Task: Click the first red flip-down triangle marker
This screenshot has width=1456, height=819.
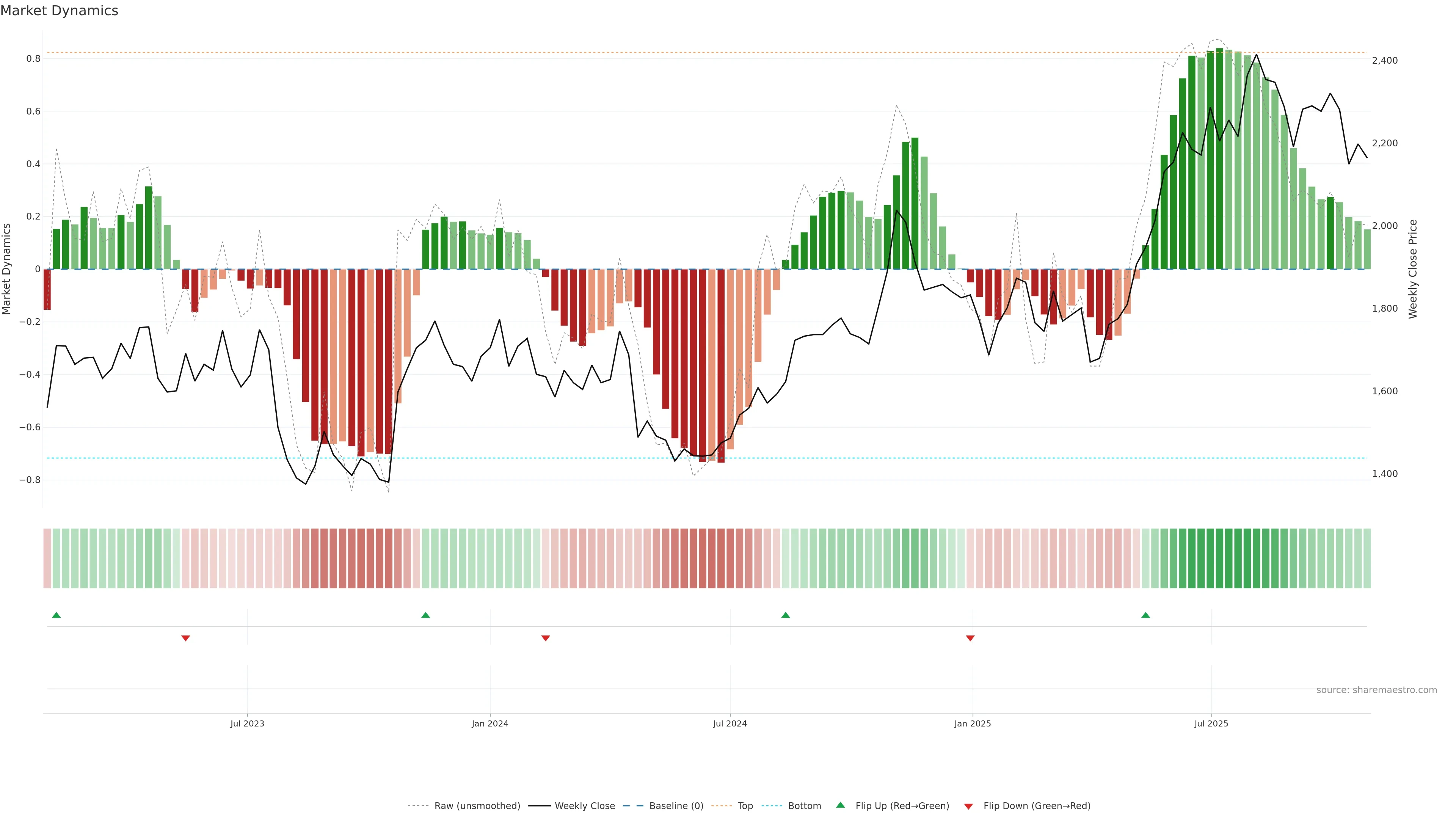Action: click(185, 638)
